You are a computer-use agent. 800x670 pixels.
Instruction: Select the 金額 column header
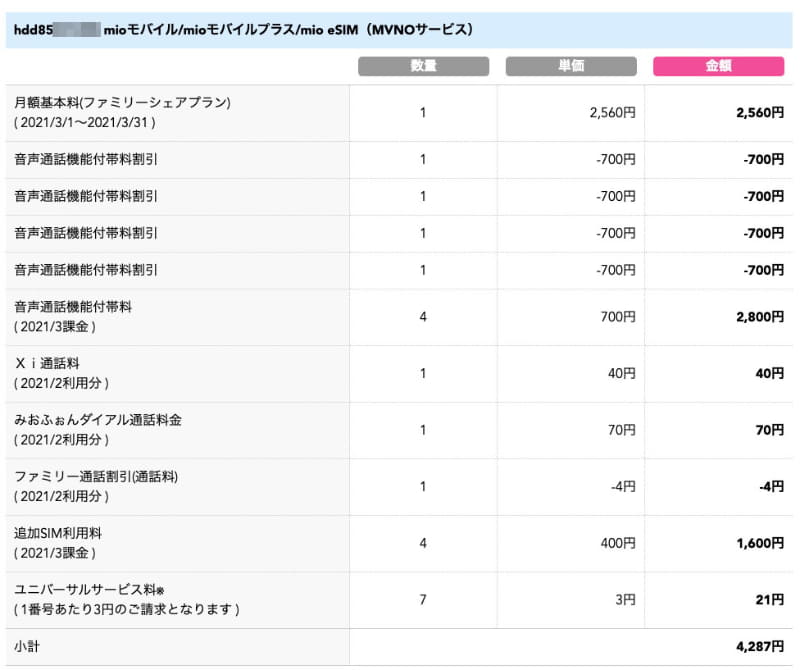(720, 66)
